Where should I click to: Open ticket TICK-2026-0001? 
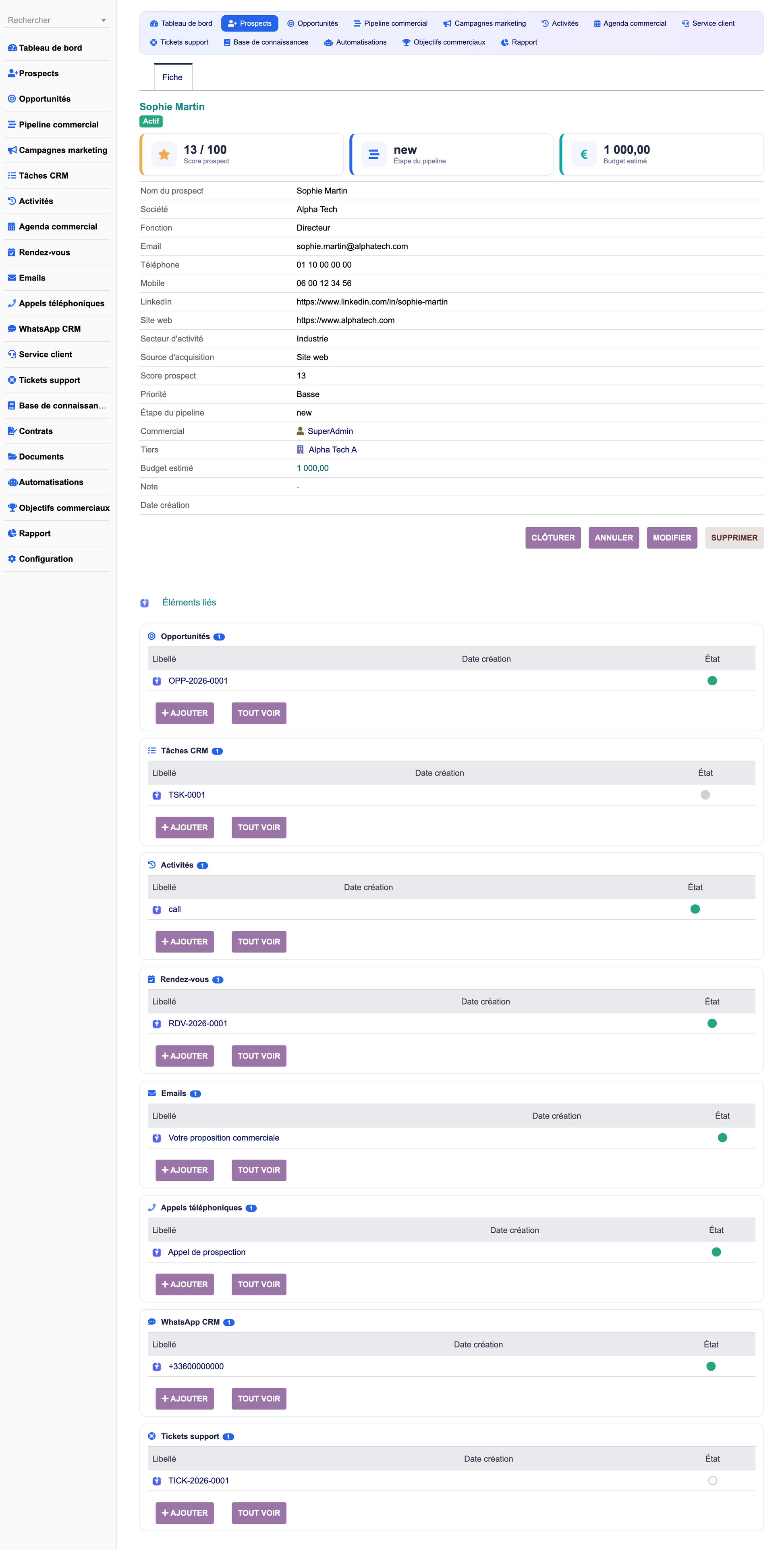[199, 1481]
